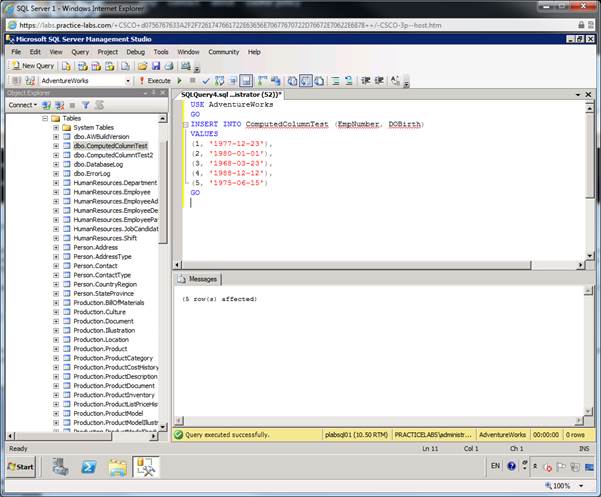The width and height of the screenshot is (601, 497).
Task: Click the Increase Indent icon
Action: (x=379, y=81)
